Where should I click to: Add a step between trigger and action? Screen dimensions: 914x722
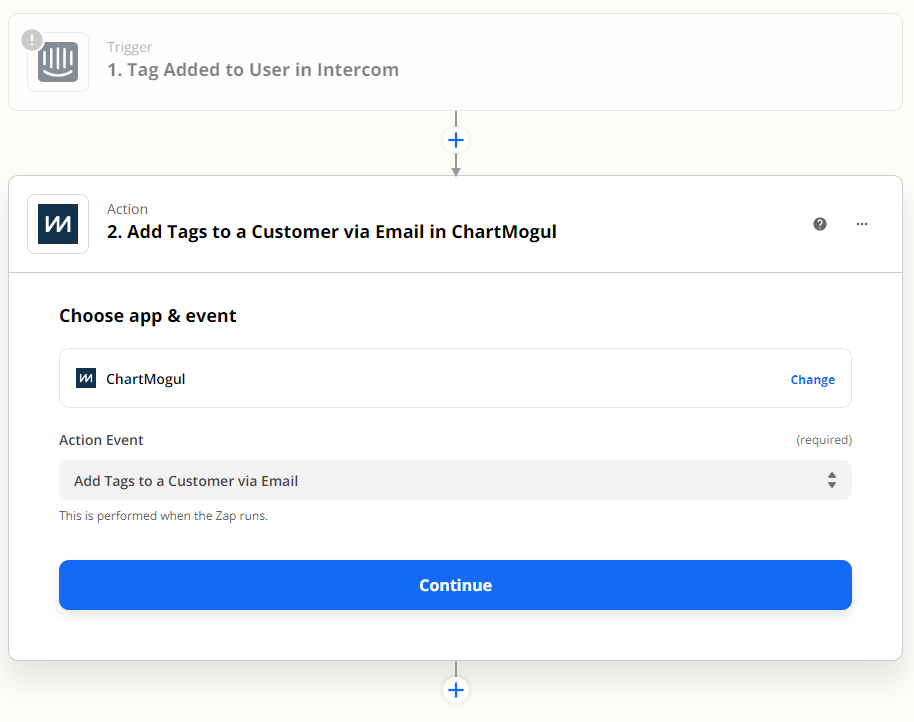[456, 140]
